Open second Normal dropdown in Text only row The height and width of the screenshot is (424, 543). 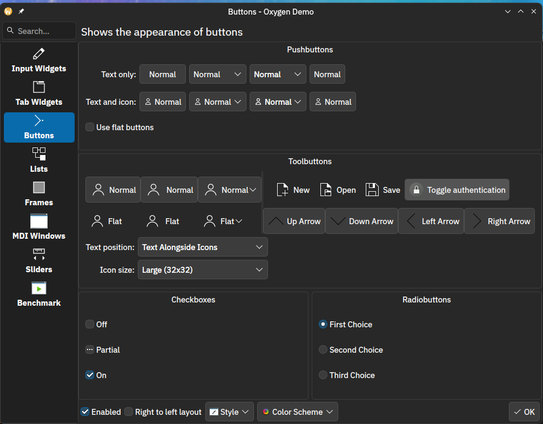(x=217, y=74)
